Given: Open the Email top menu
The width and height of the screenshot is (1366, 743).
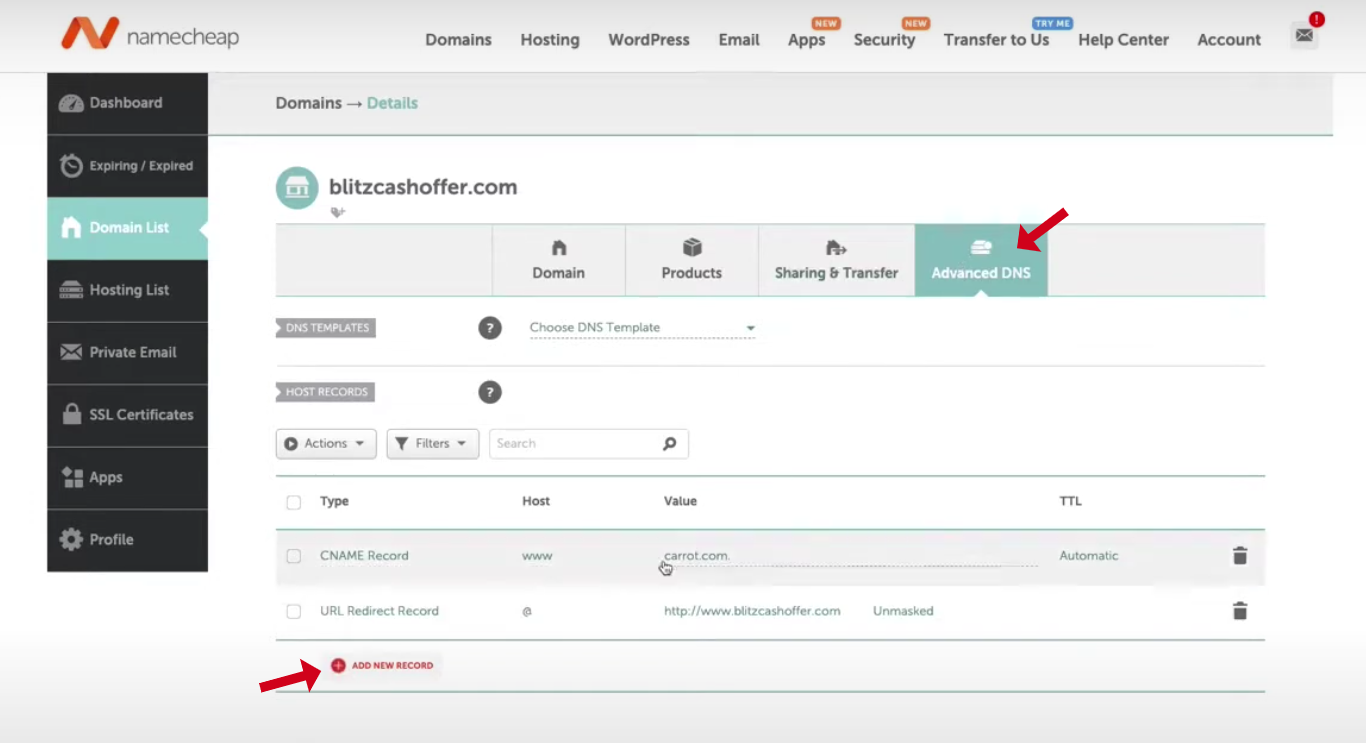Looking at the screenshot, I should [x=739, y=40].
